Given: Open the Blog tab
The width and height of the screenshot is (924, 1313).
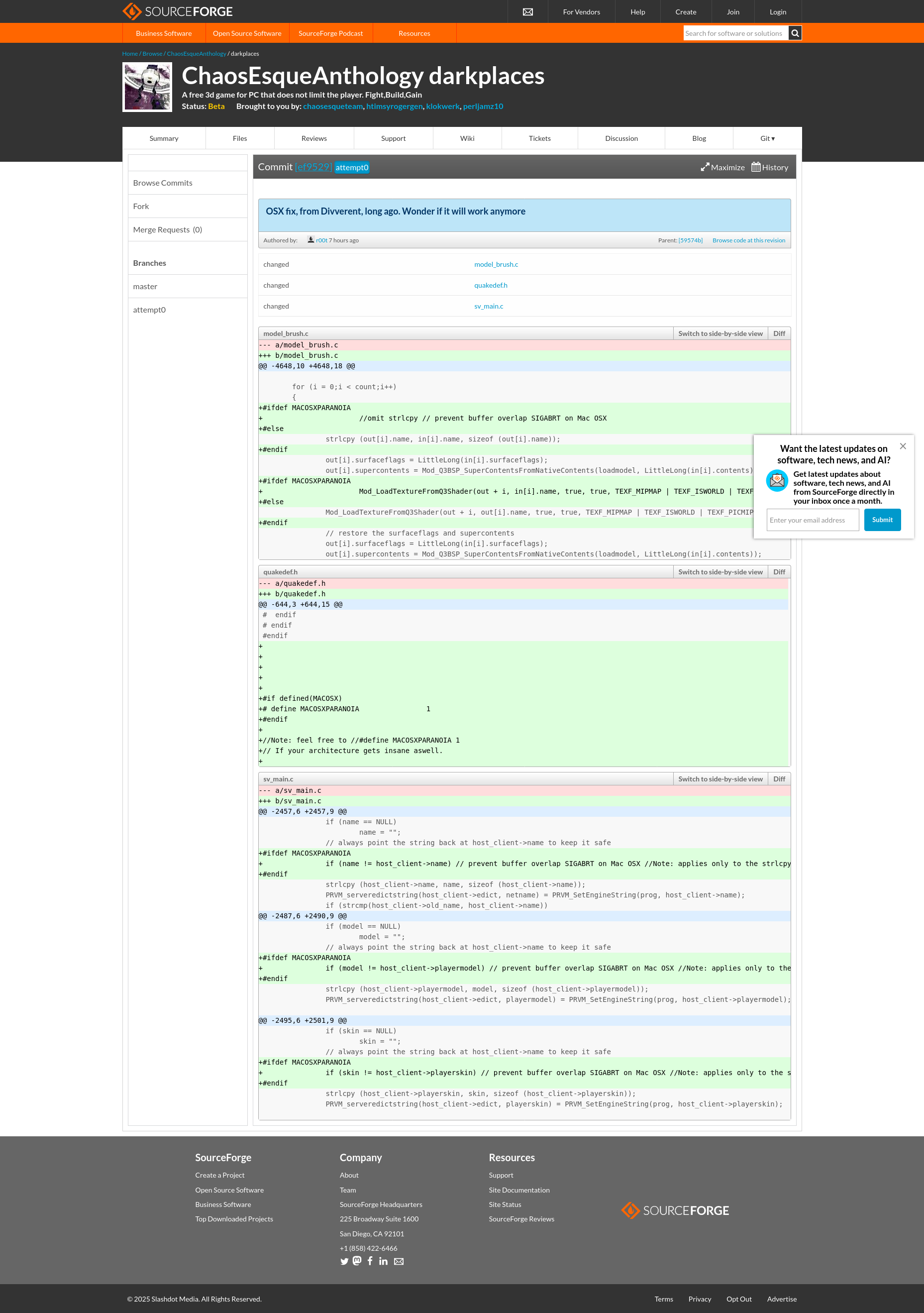Looking at the screenshot, I should pos(699,138).
